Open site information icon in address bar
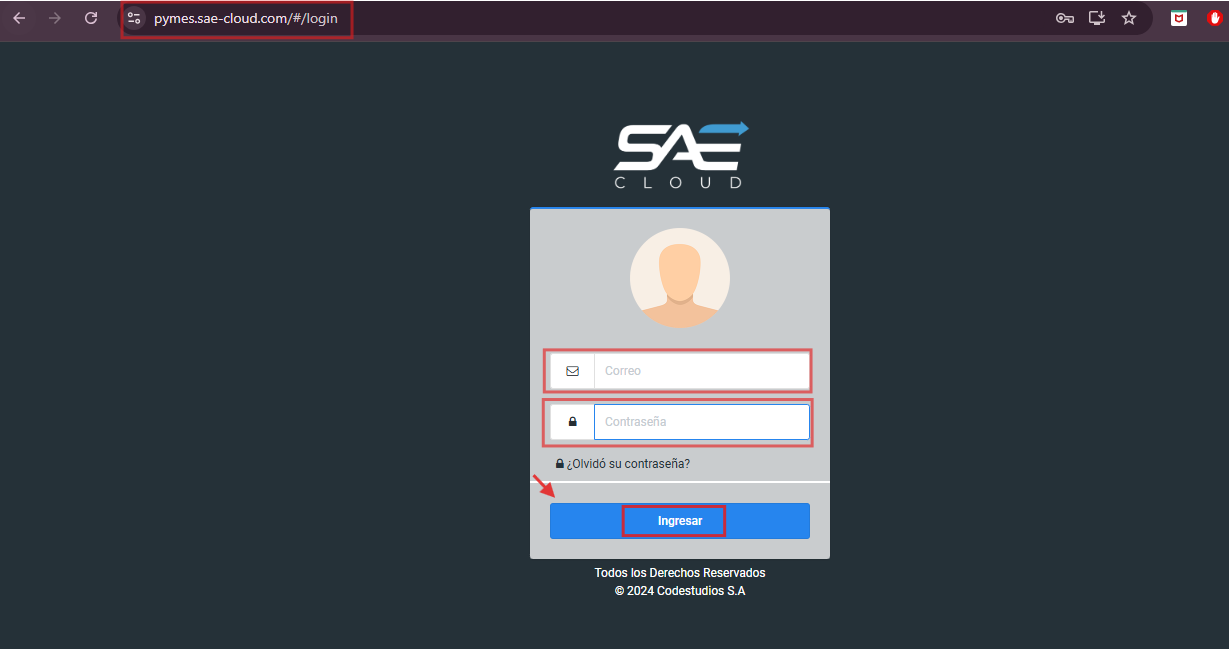Viewport: 1229px width, 649px height. [x=134, y=18]
